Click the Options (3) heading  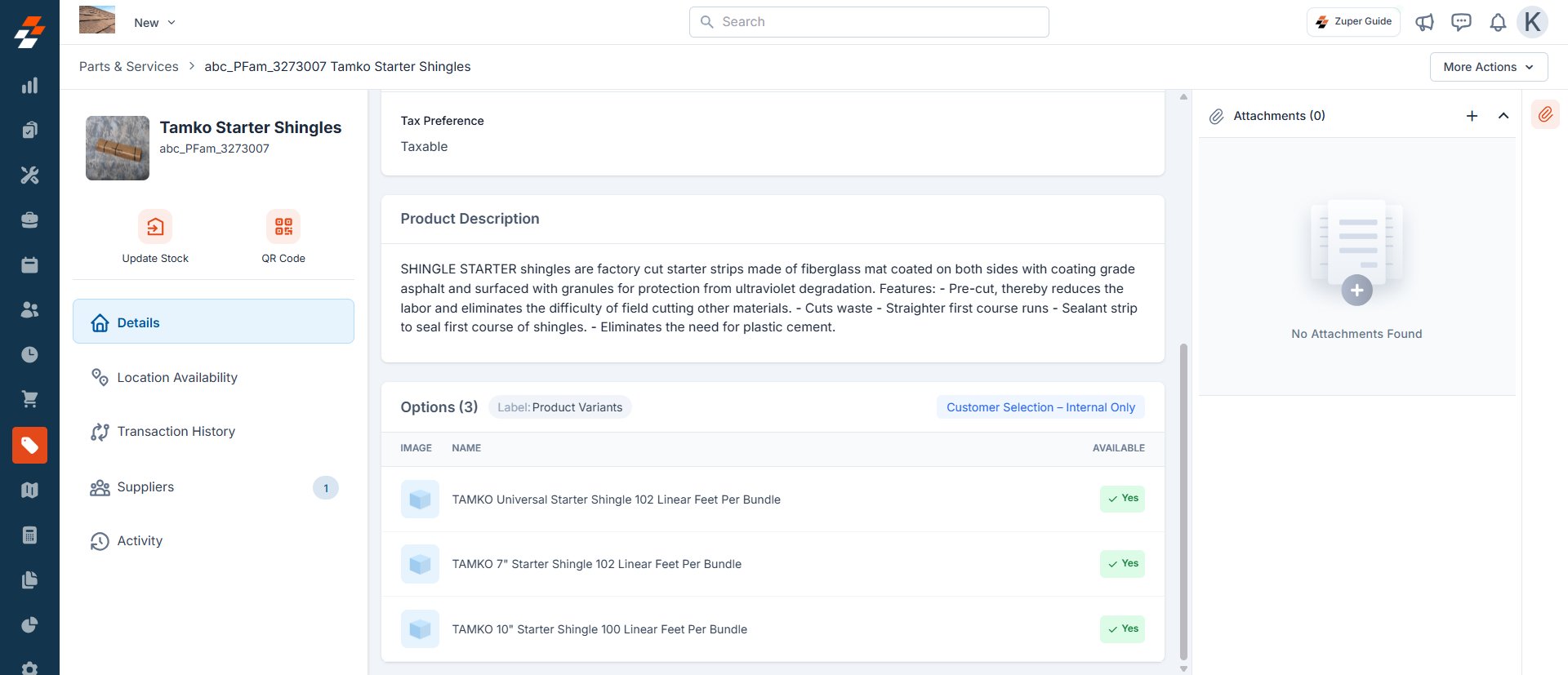(439, 407)
